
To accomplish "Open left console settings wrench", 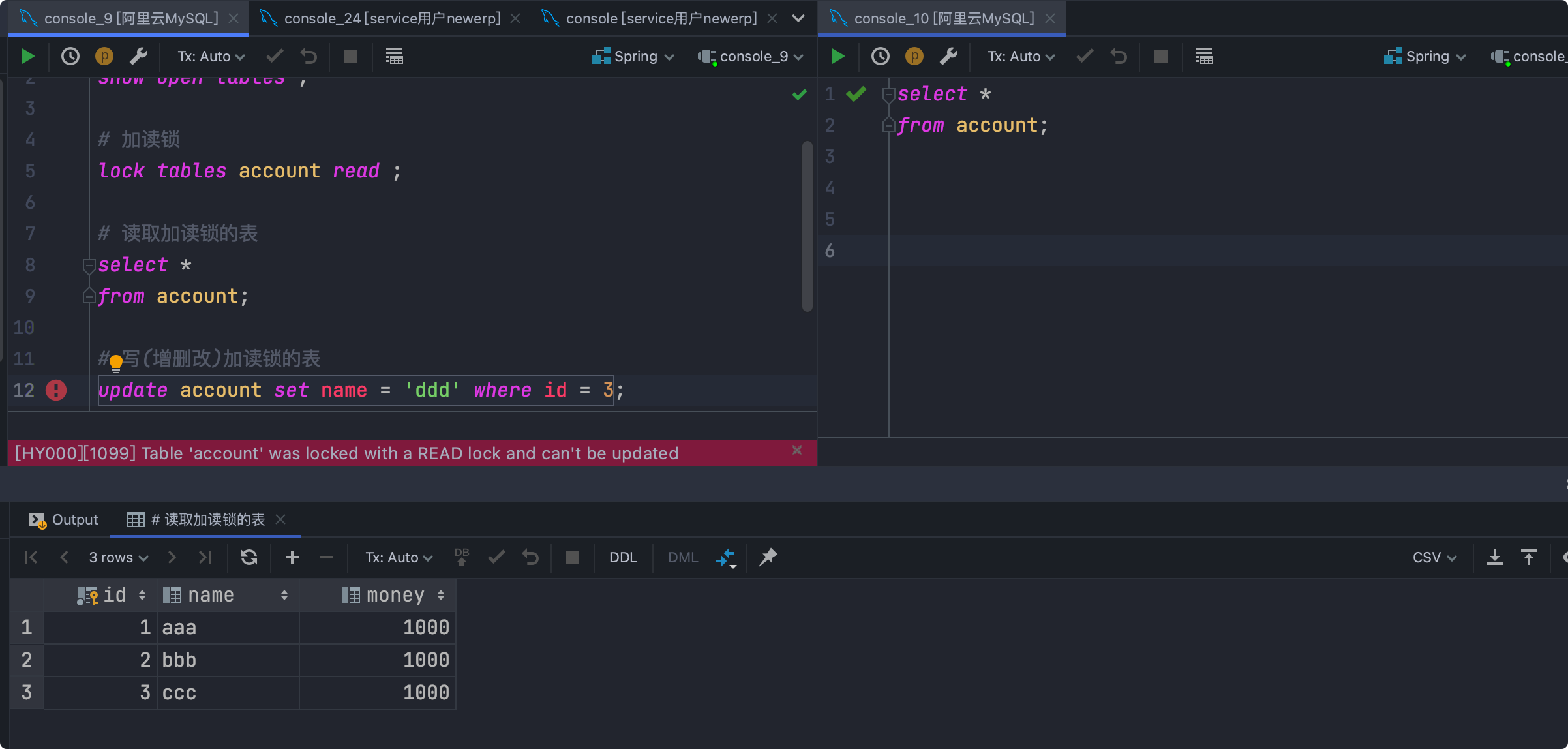I will [x=138, y=57].
